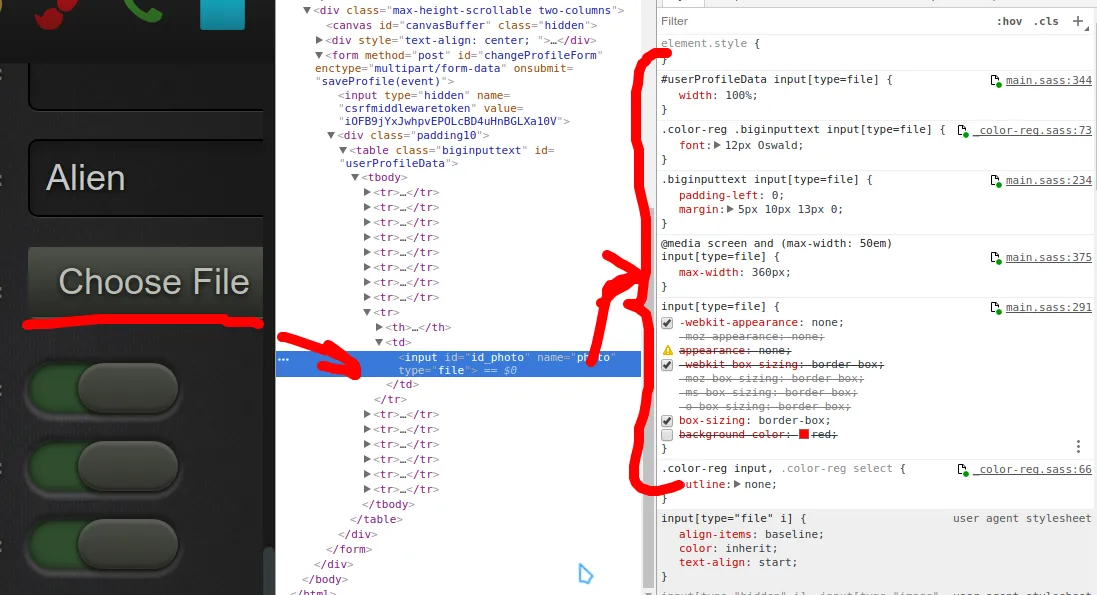Click the red background-color swatch

click(804, 435)
